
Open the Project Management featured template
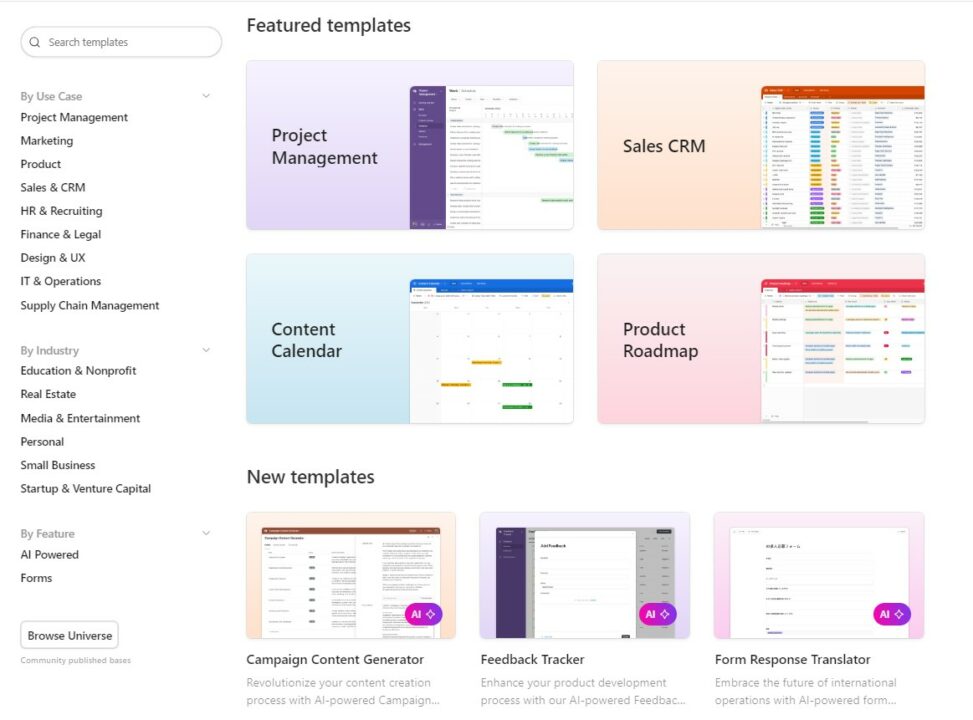tap(410, 146)
